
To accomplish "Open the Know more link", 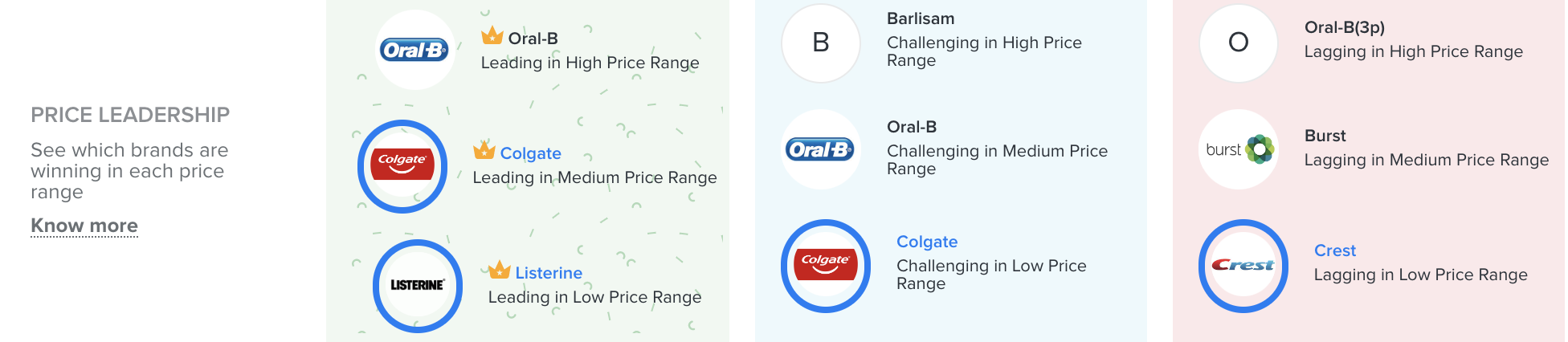I will (84, 226).
